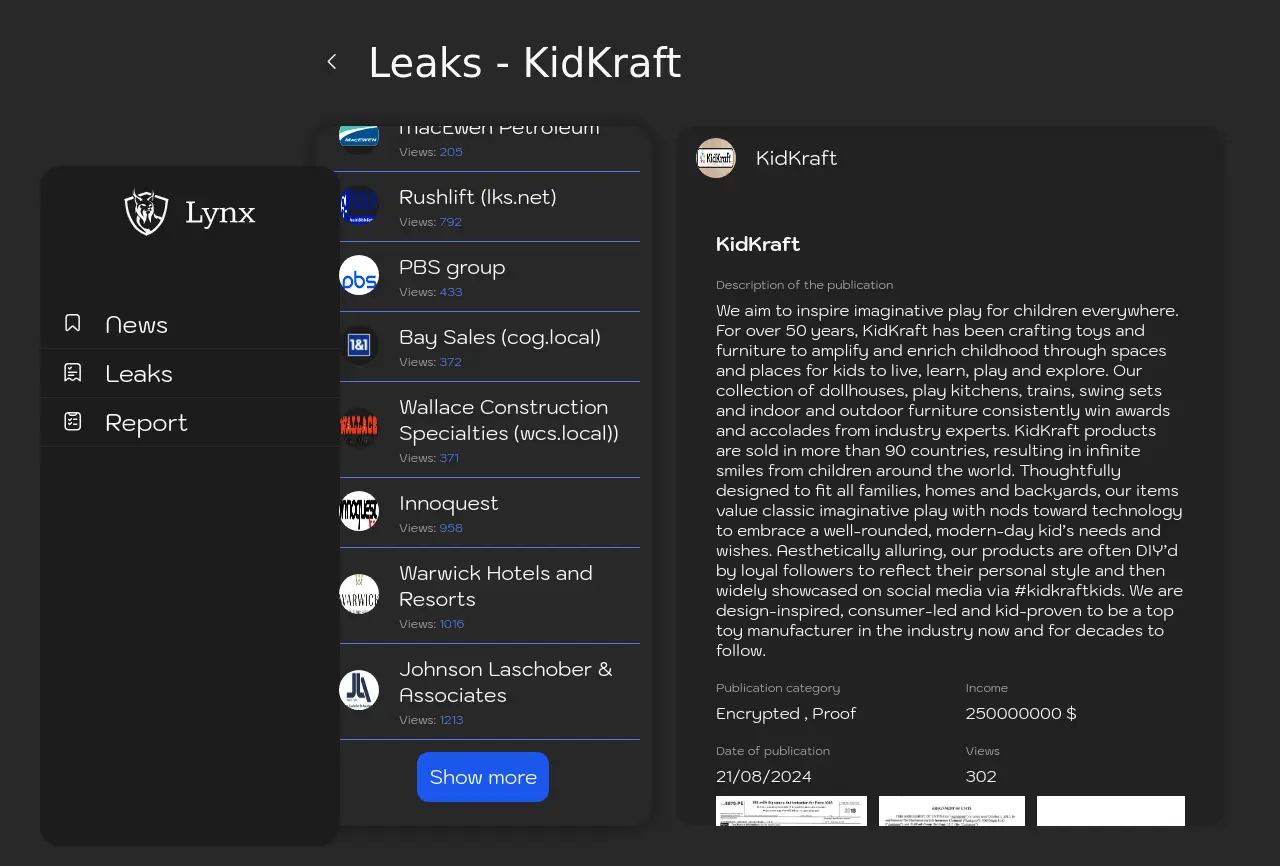The height and width of the screenshot is (866, 1280).
Task: Open the News menu item
Action: [136, 325]
